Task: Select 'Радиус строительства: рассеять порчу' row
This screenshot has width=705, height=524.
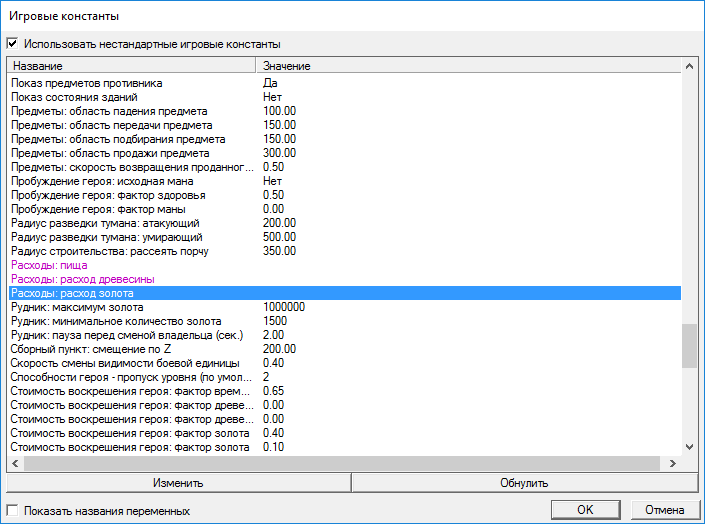Action: (x=345, y=251)
